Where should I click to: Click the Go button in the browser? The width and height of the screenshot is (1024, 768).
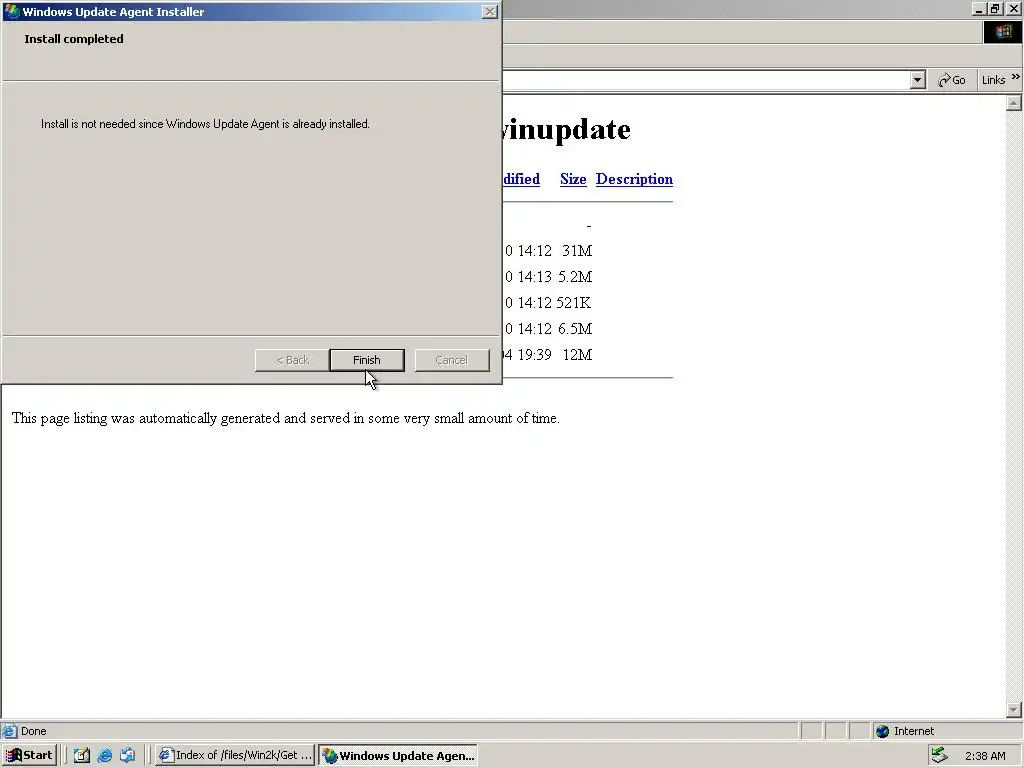[x=952, y=80]
